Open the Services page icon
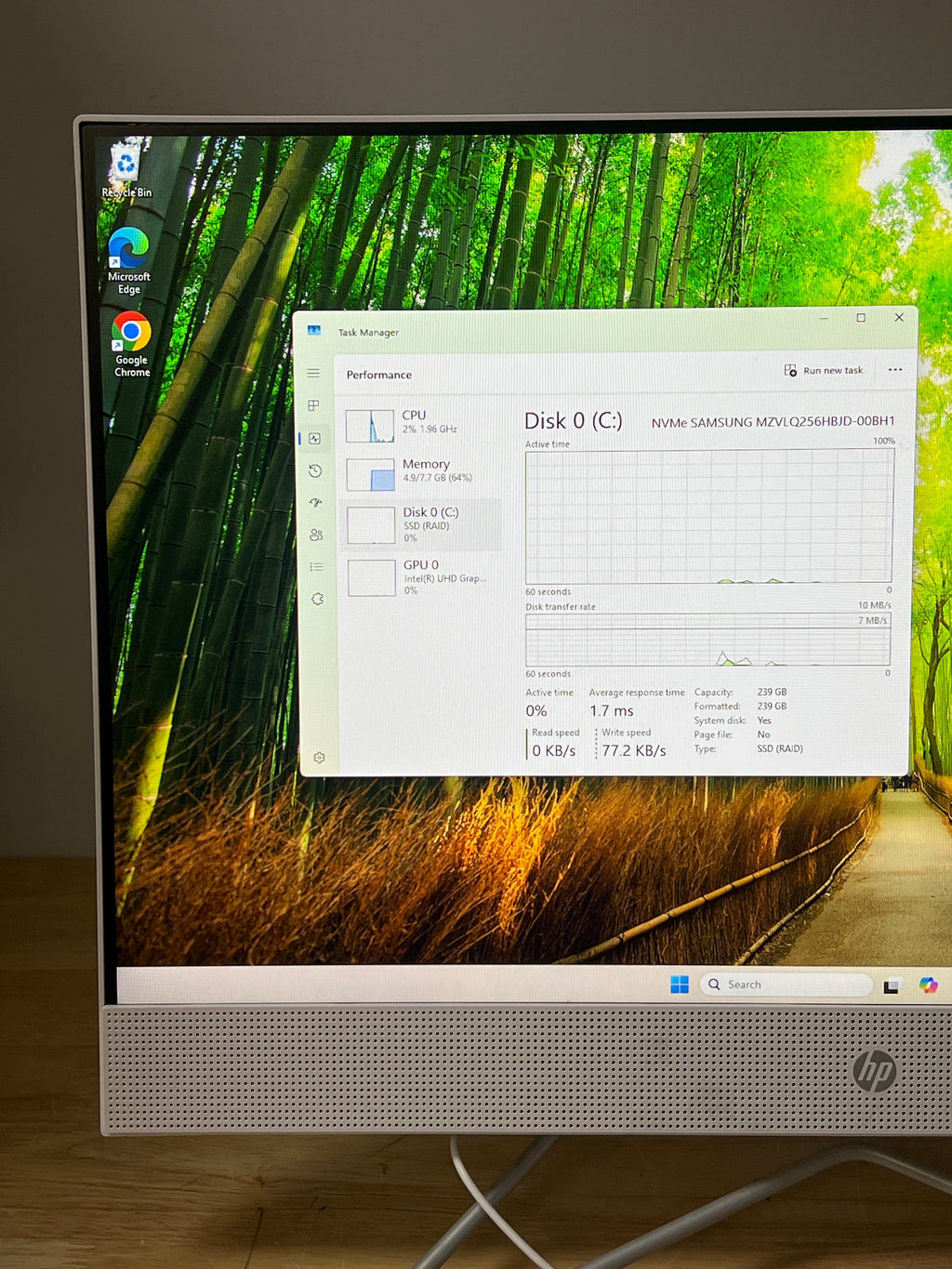The image size is (952, 1269). point(317,599)
